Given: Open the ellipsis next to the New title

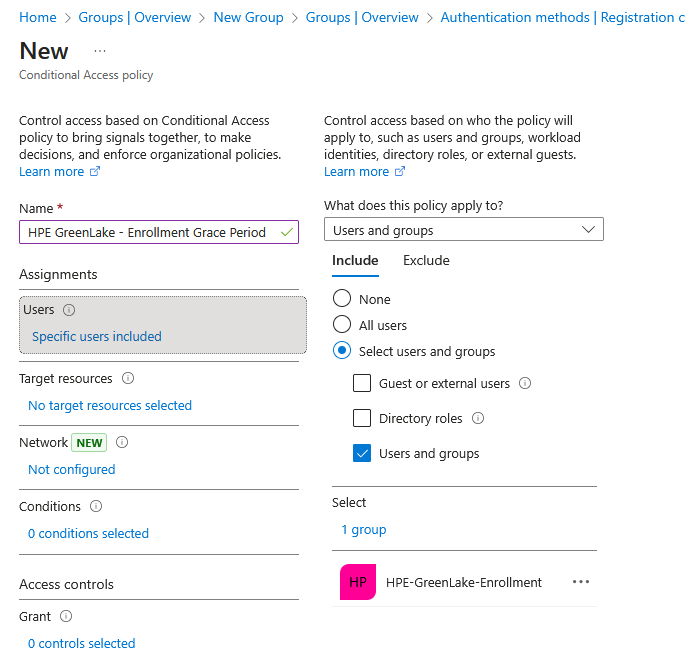Looking at the screenshot, I should pos(100,51).
